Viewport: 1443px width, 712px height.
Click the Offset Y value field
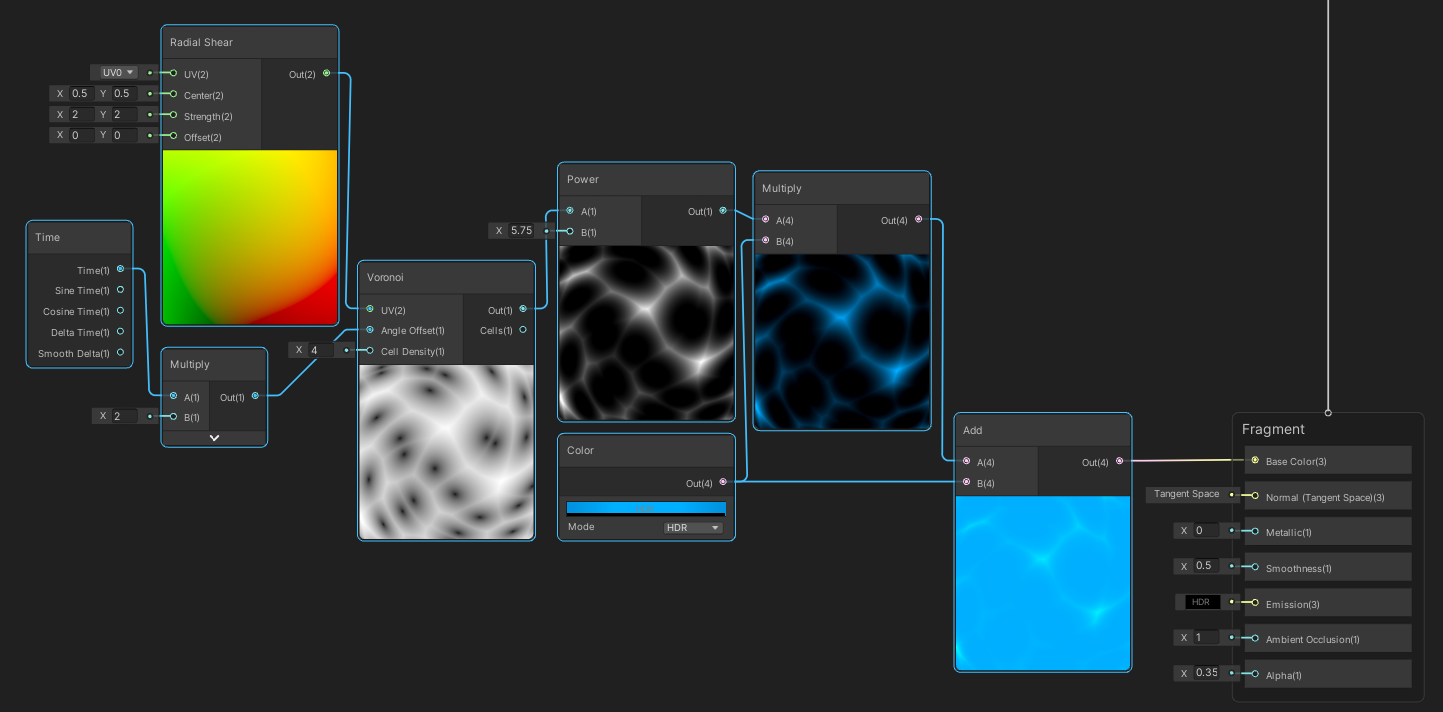[122, 136]
